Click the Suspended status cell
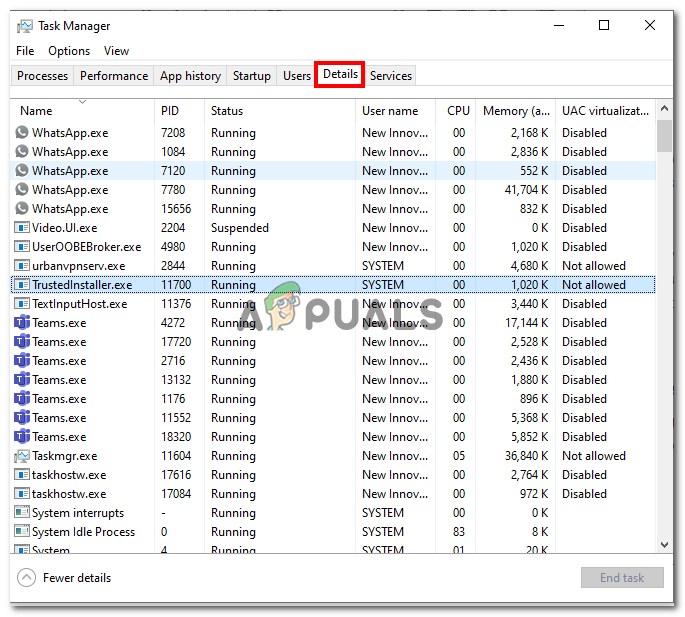The width and height of the screenshot is (685, 617). (239, 228)
